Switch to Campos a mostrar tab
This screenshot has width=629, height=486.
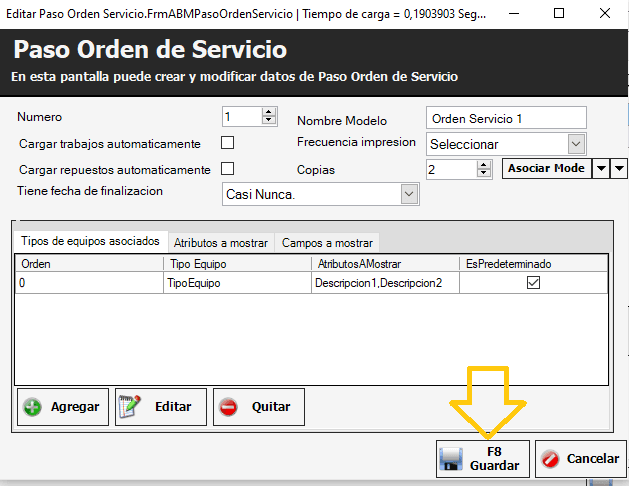point(327,242)
